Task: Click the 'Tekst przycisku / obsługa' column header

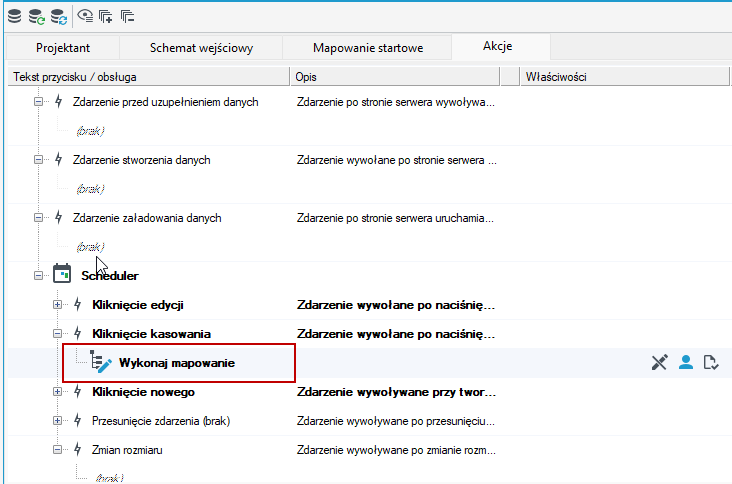Action: pyautogui.click(x=148, y=77)
